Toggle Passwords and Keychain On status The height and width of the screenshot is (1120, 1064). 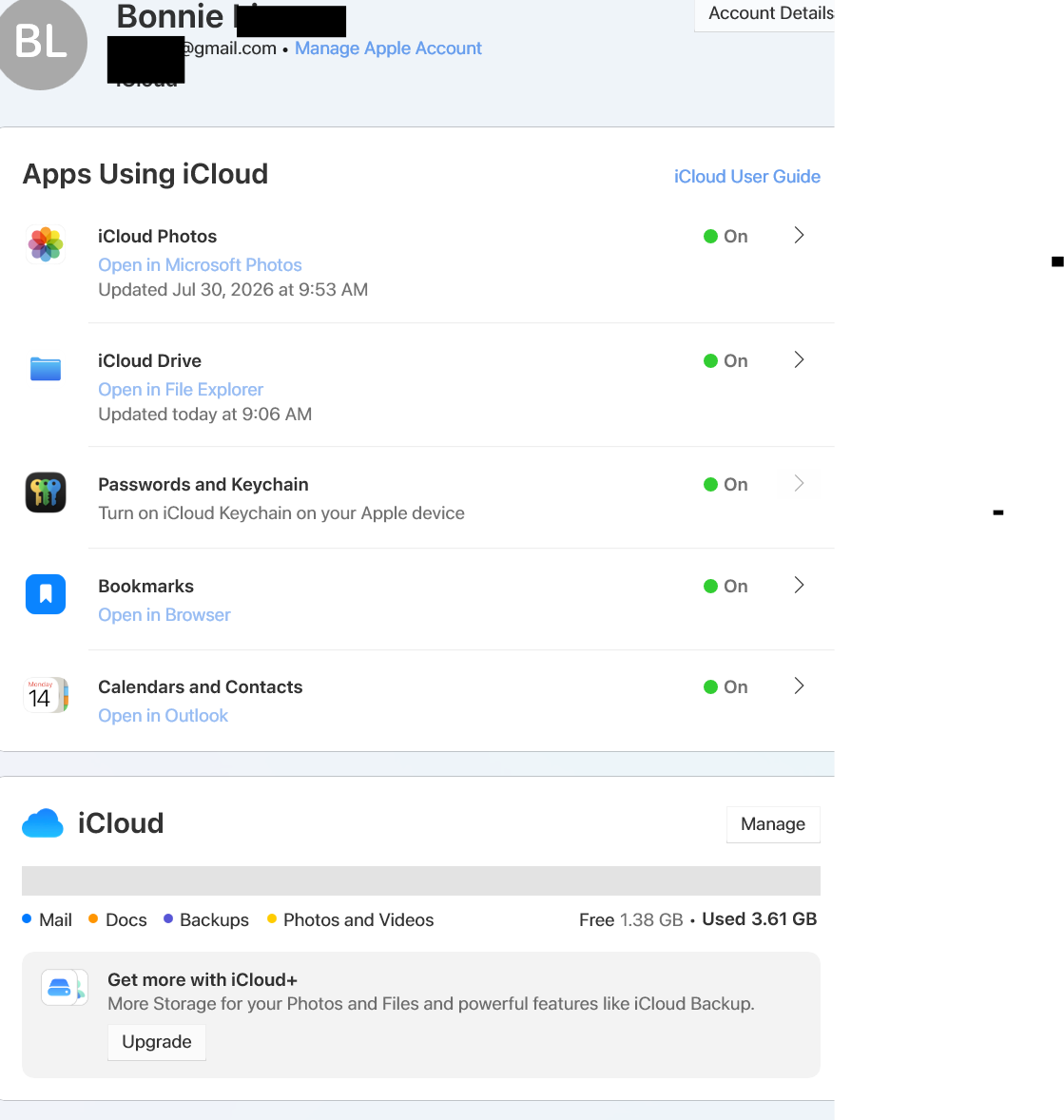[x=725, y=484]
